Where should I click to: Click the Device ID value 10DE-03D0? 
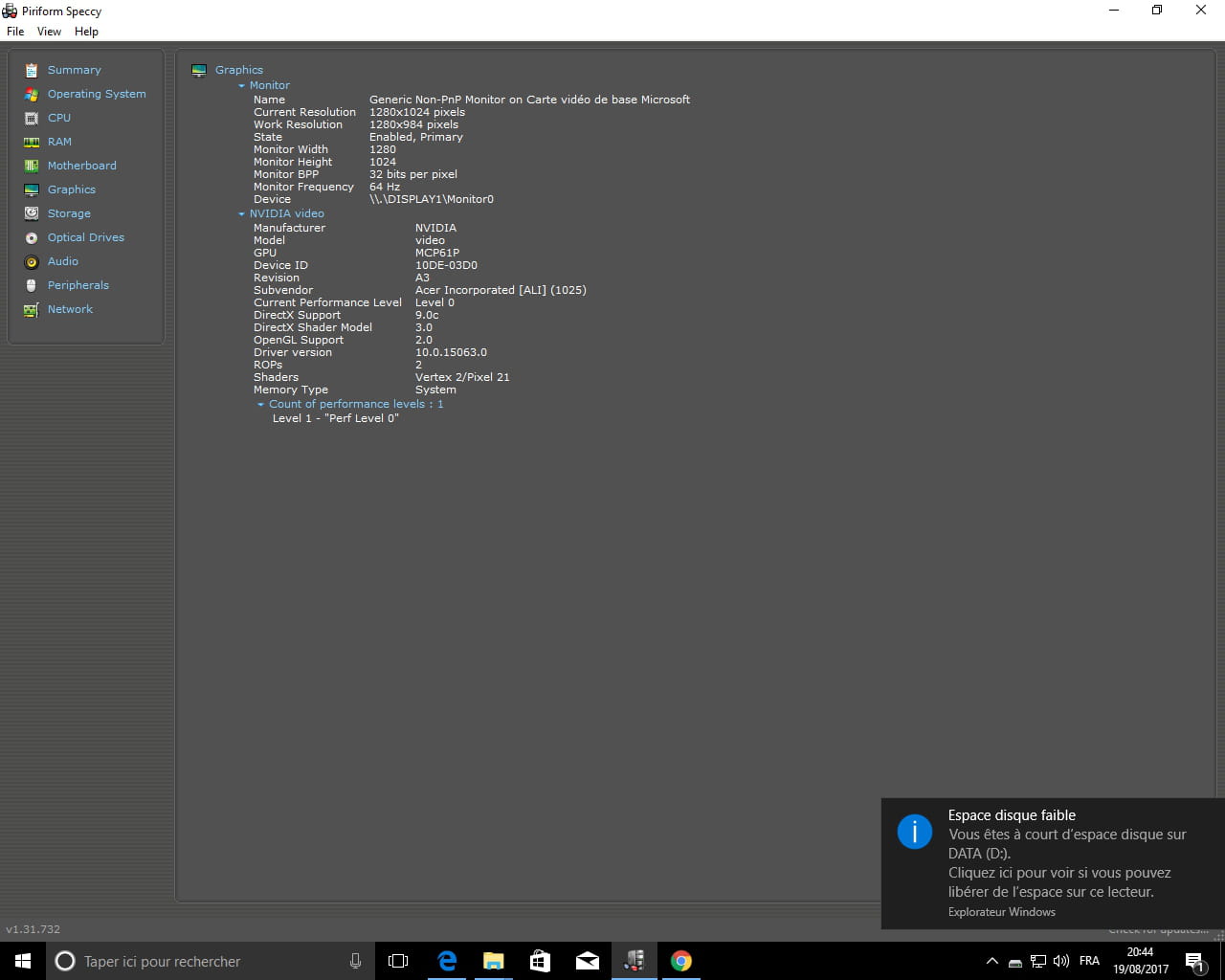tap(446, 265)
